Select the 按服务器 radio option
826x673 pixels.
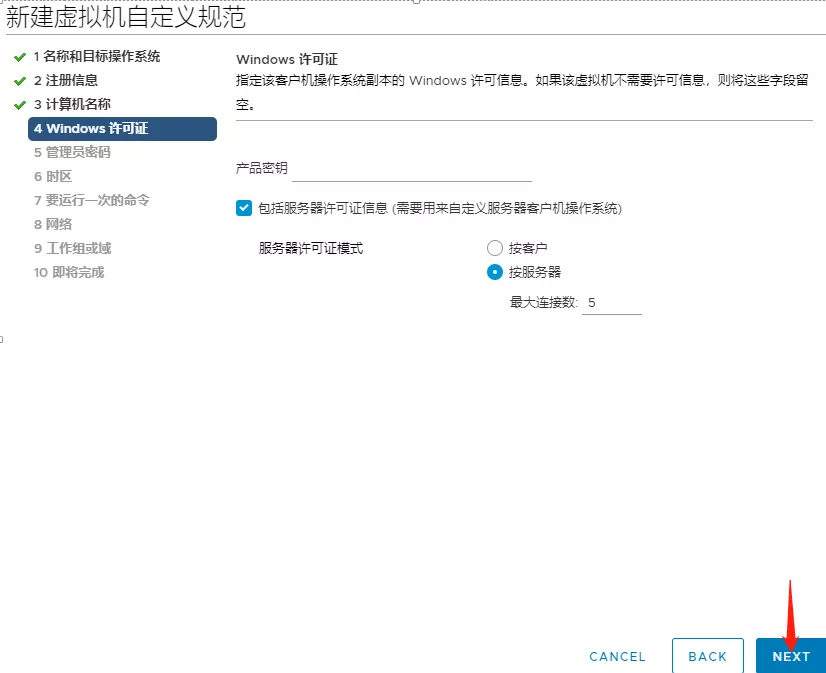tap(494, 272)
